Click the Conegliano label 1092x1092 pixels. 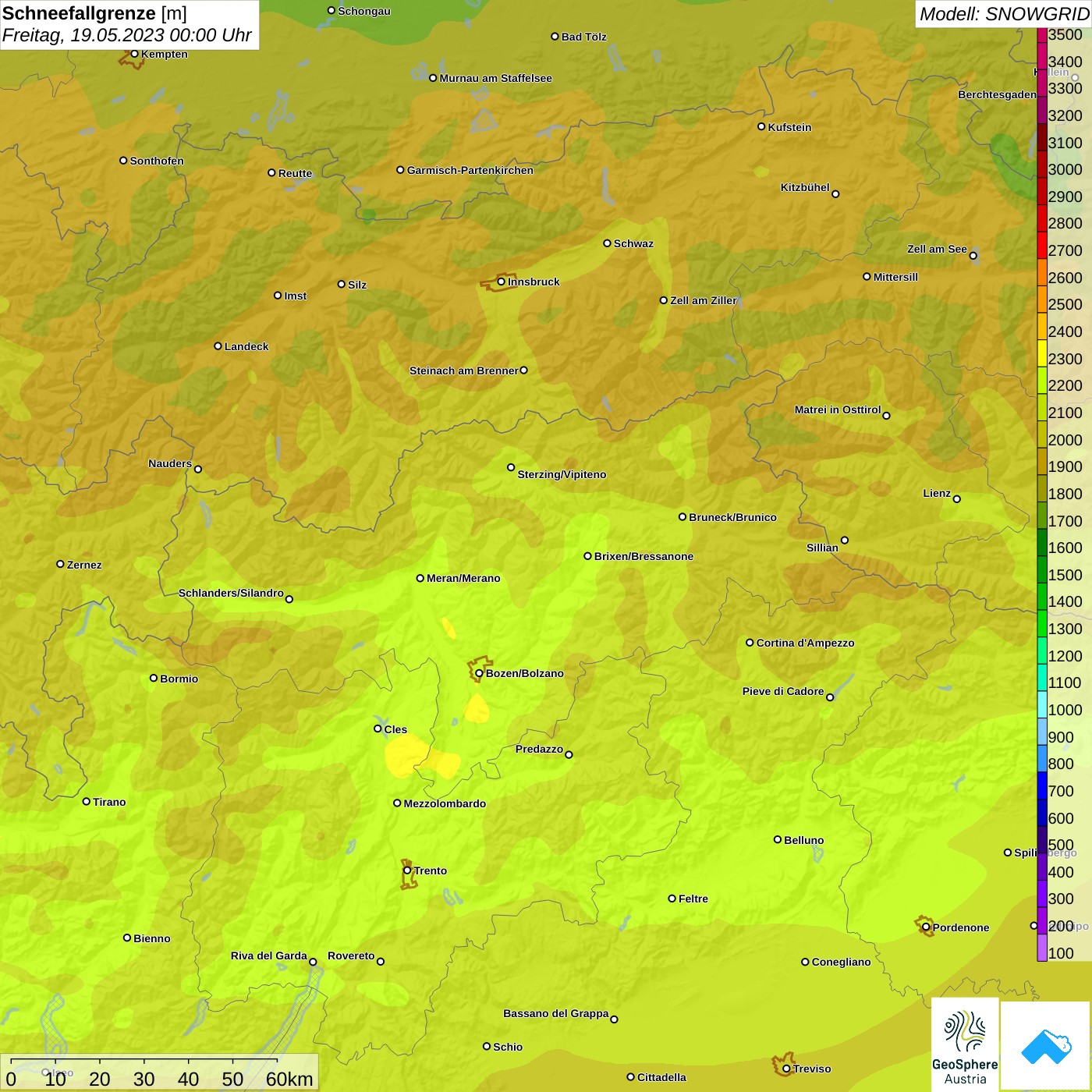pyautogui.click(x=841, y=962)
